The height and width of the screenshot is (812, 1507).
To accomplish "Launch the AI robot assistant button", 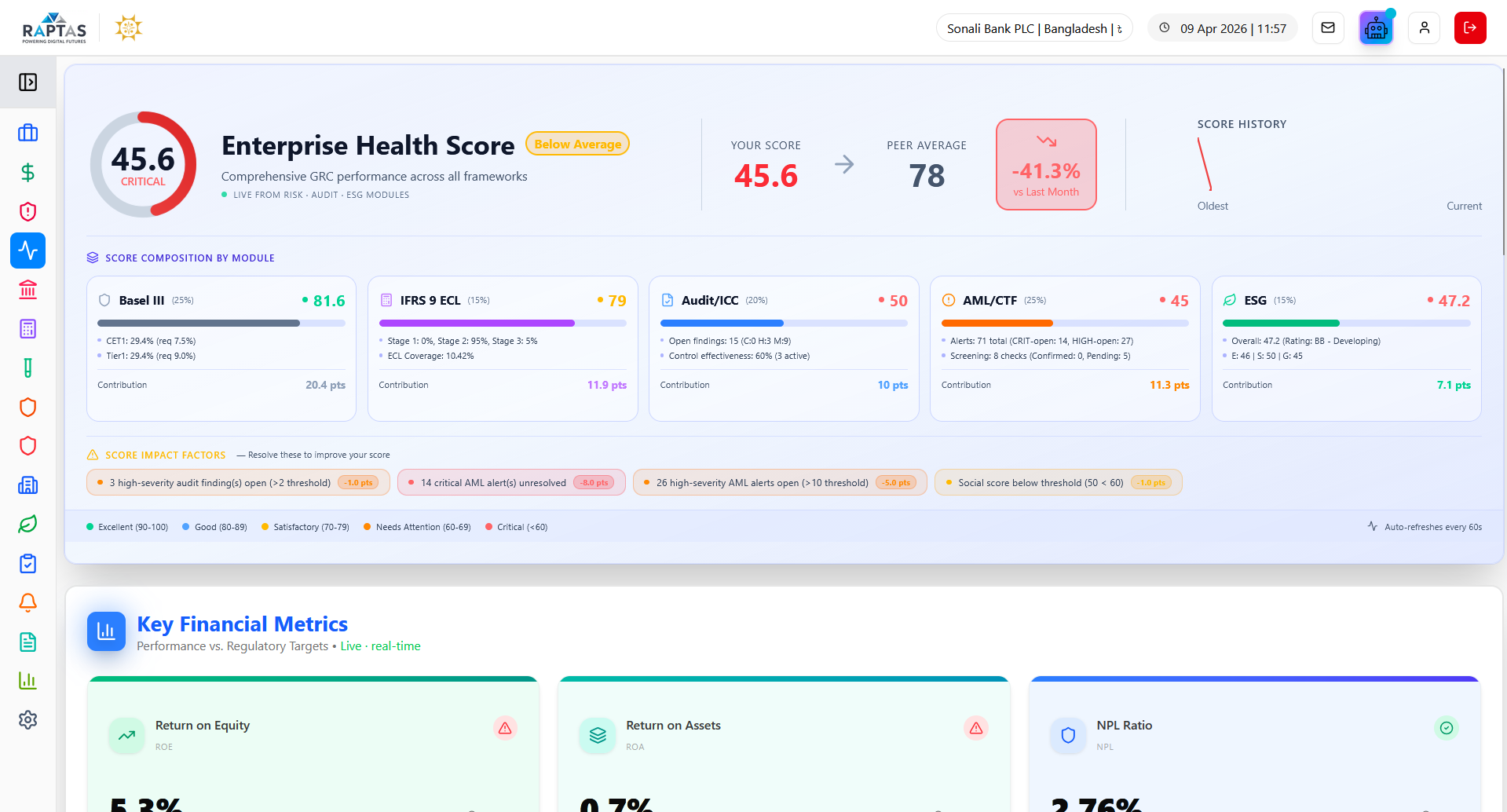I will [x=1376, y=28].
